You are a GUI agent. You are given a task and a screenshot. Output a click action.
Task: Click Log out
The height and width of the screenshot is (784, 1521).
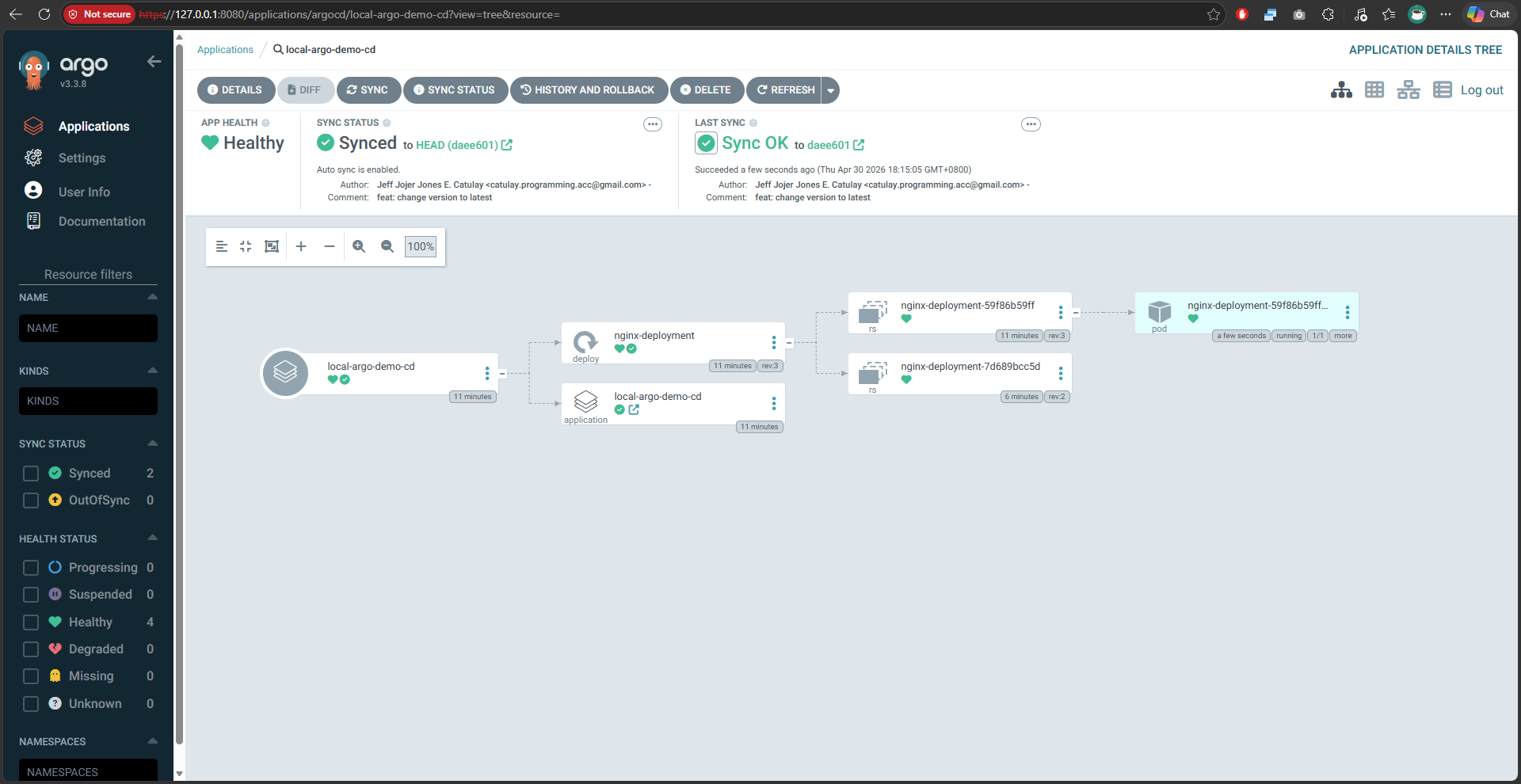(1482, 89)
